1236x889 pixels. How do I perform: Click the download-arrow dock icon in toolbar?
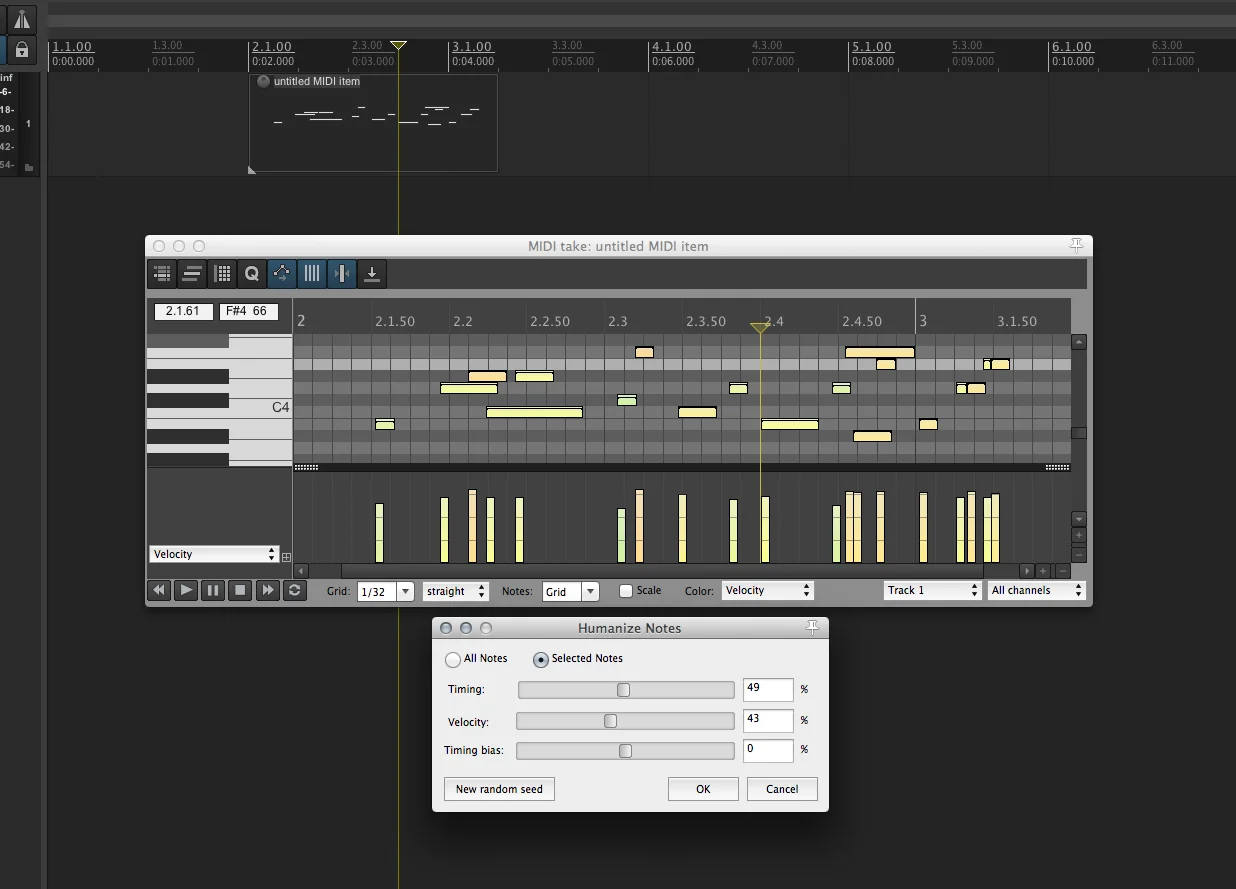[x=372, y=274]
